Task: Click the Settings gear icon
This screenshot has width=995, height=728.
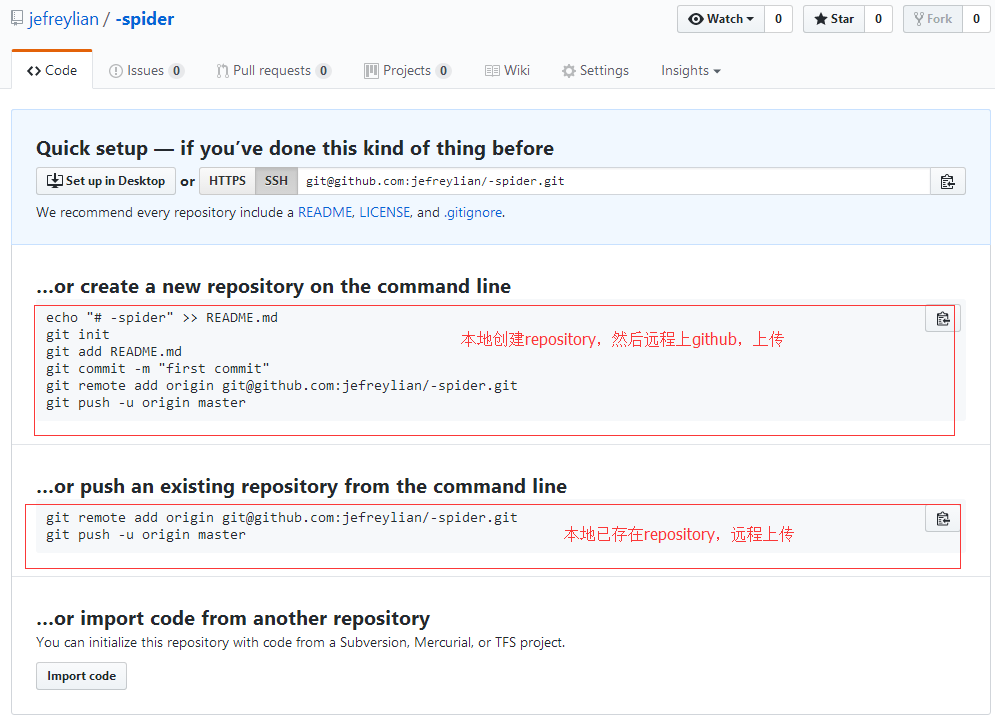Action: 569,71
